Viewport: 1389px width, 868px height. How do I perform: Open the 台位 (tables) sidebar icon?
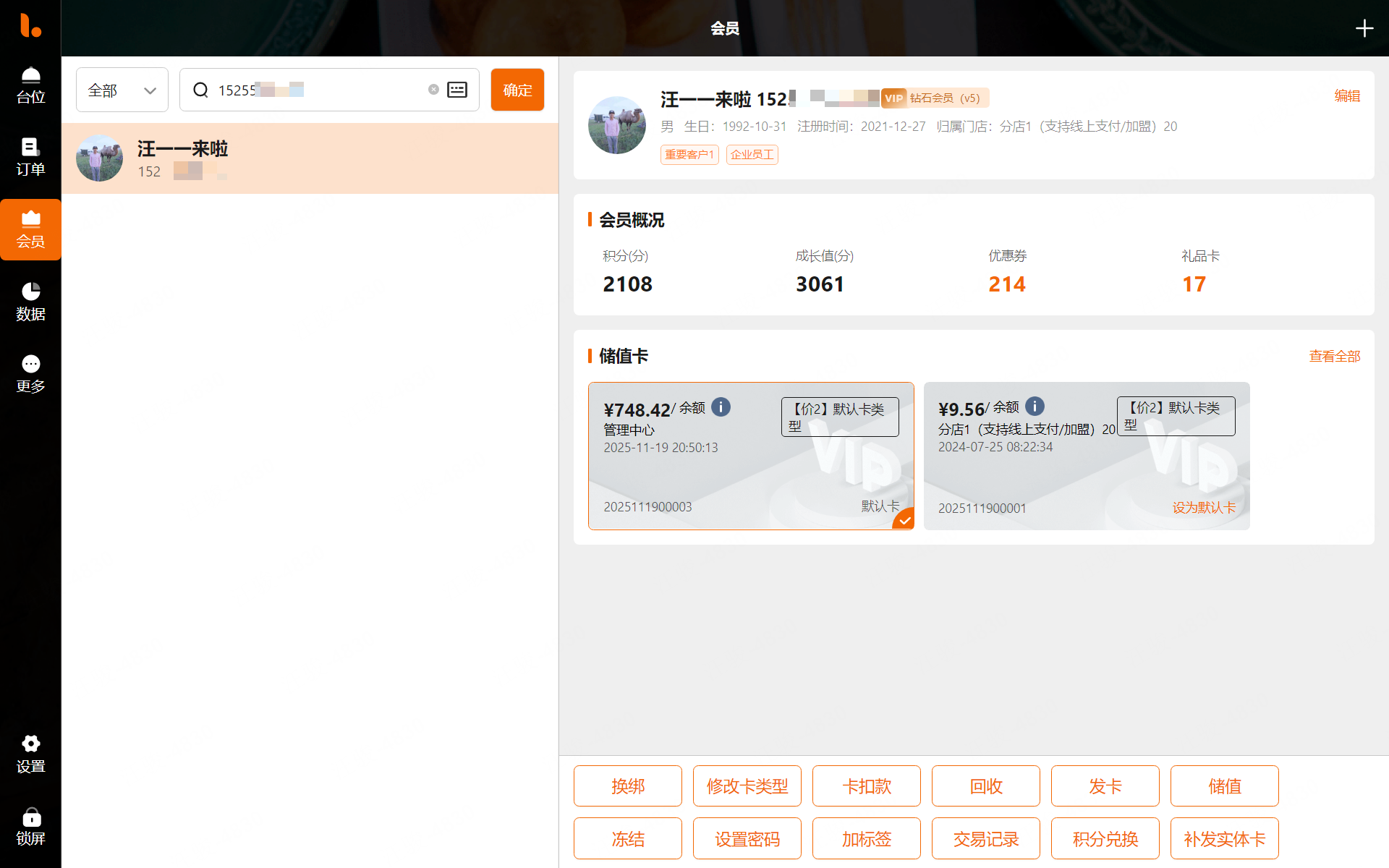[x=30, y=85]
